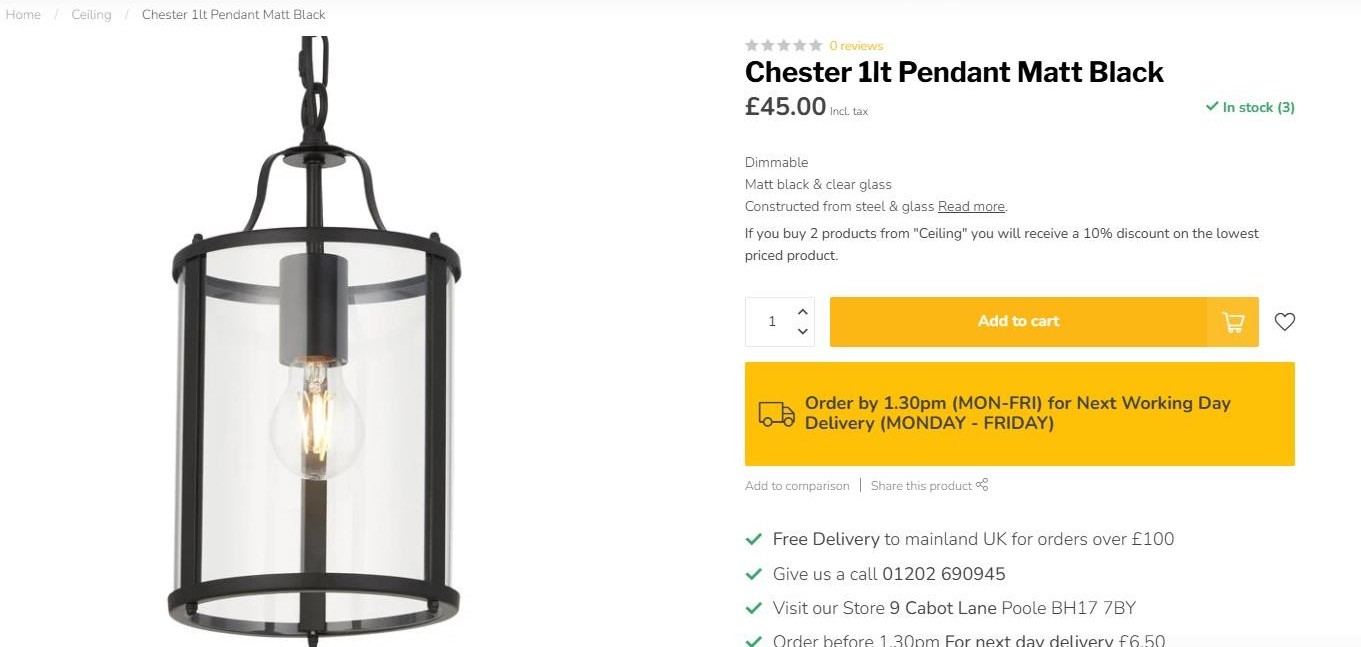Open the Read more link
The image size is (1361, 647).
971,207
